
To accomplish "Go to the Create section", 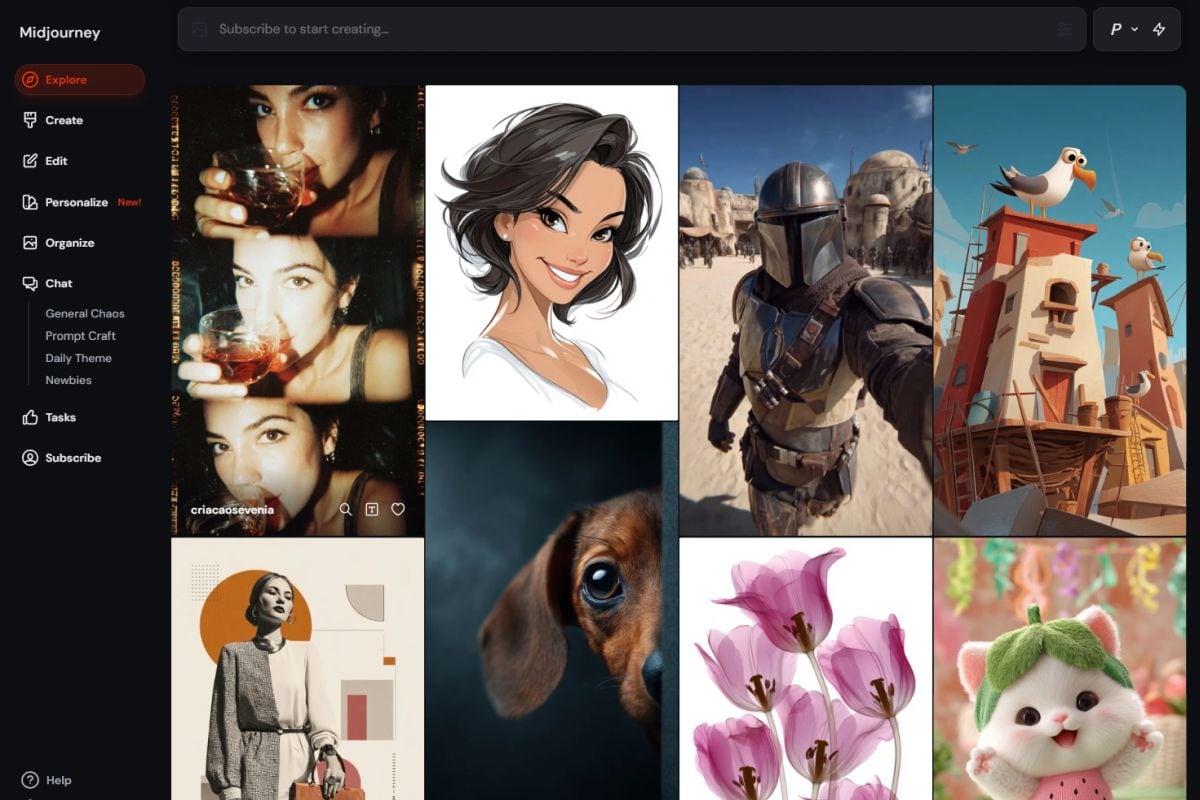I will pos(63,120).
